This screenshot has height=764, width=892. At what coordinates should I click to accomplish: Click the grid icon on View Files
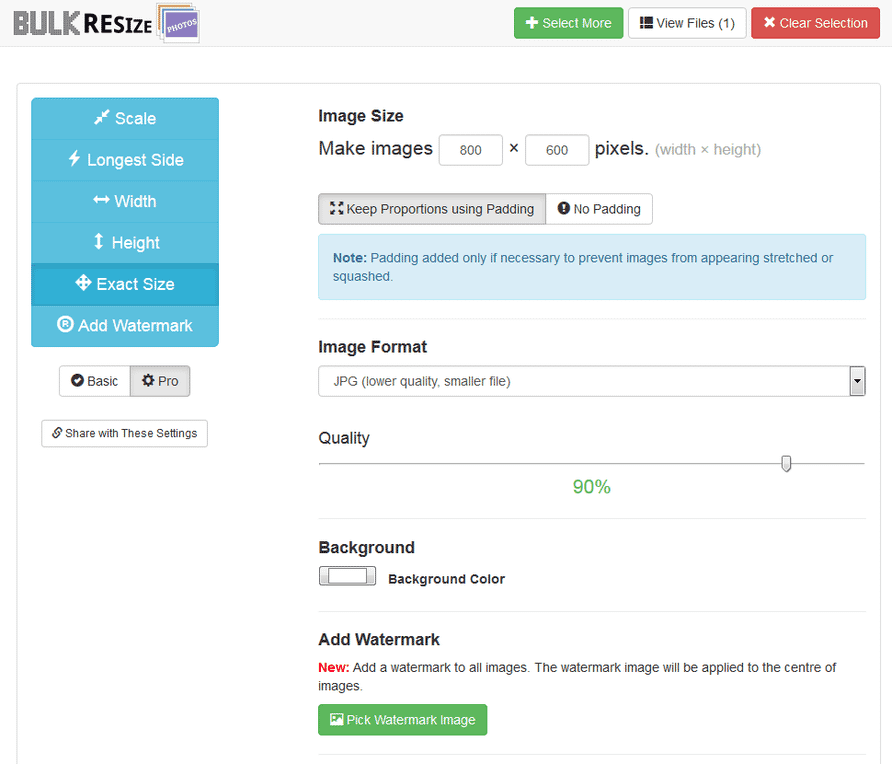[646, 23]
